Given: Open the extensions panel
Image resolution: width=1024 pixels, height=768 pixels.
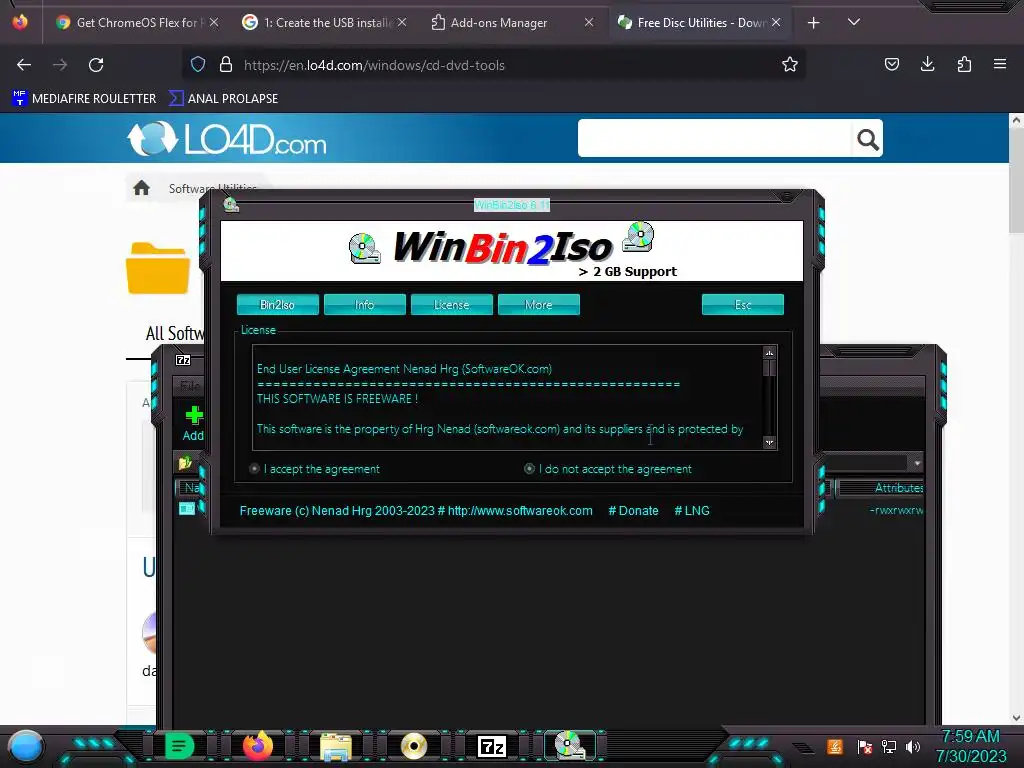Looking at the screenshot, I should (x=964, y=64).
